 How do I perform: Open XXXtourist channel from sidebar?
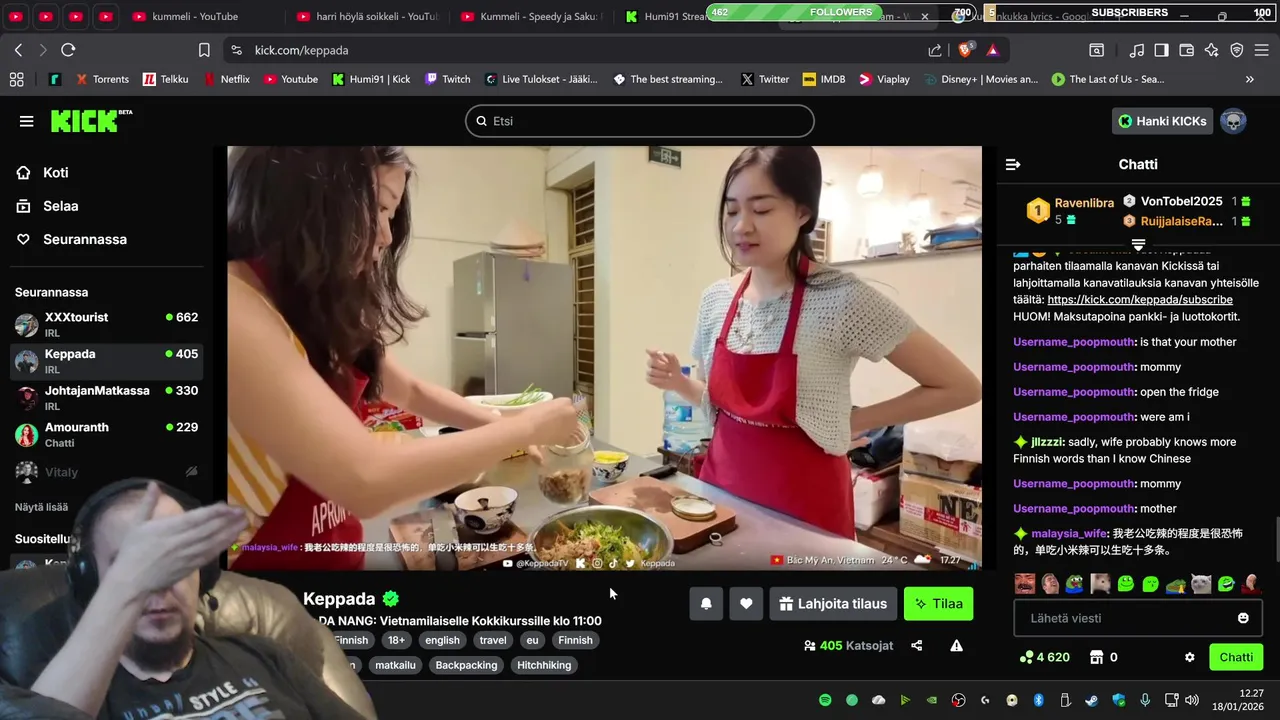[x=106, y=324]
